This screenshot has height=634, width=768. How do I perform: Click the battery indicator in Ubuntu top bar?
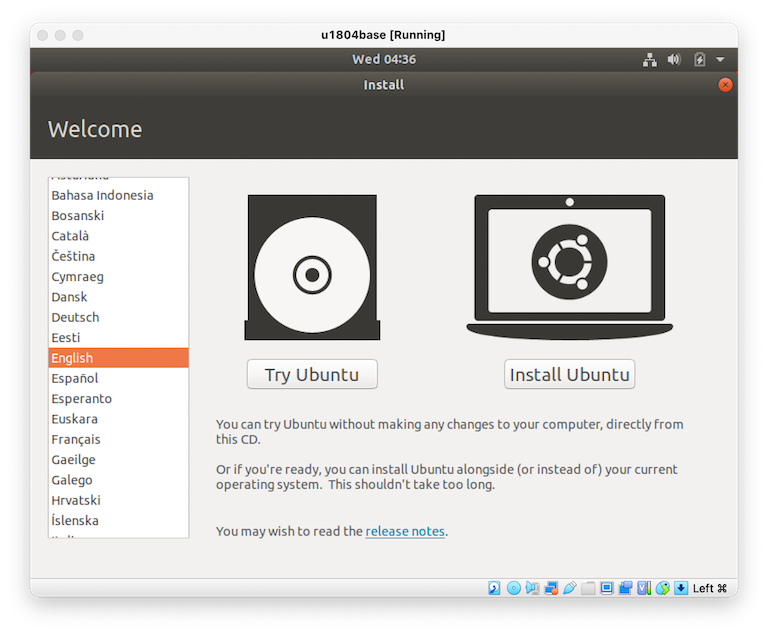(x=699, y=60)
